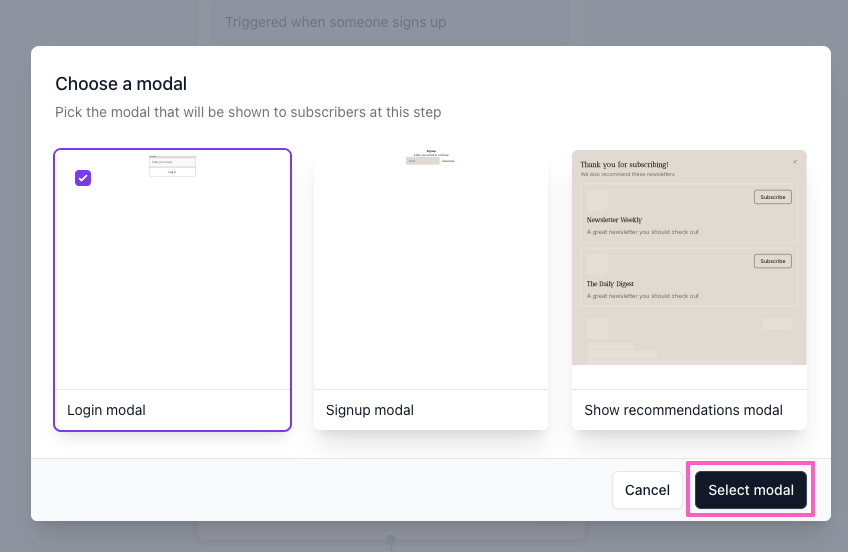Click the connector dot below the dialog
The width and height of the screenshot is (848, 552).
(x=391, y=540)
